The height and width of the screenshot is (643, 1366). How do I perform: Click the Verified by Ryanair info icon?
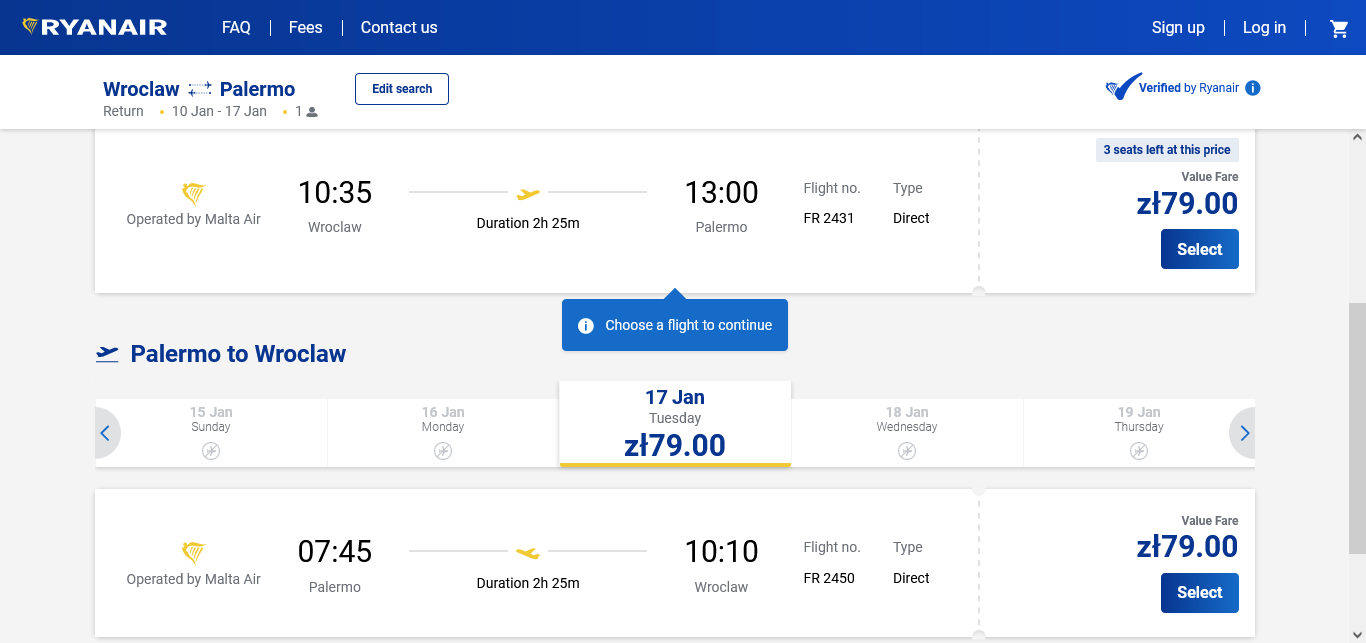click(x=1253, y=88)
